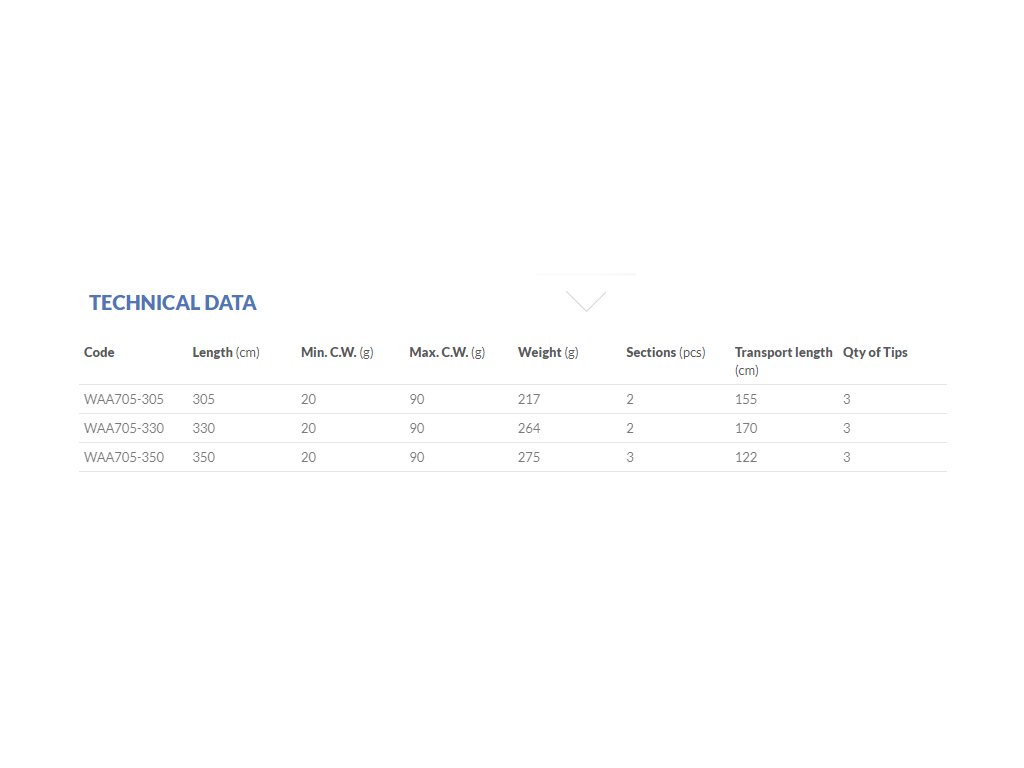This screenshot has height=768, width=1024.
Task: Click the TECHNICAL DATA heading
Action: point(173,303)
